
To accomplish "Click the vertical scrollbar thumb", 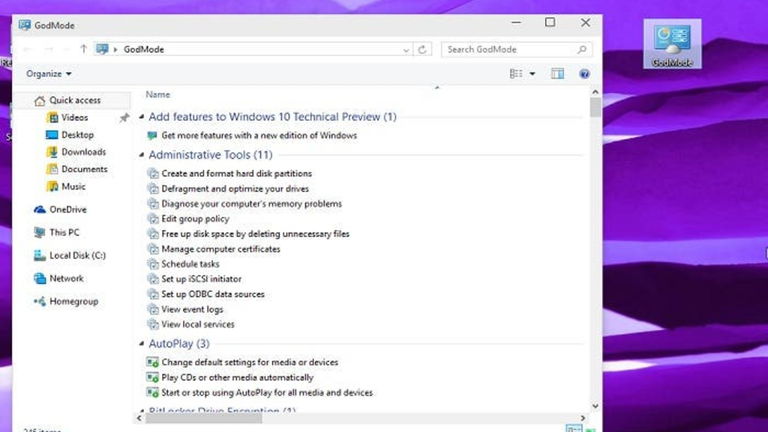I will pos(595,107).
